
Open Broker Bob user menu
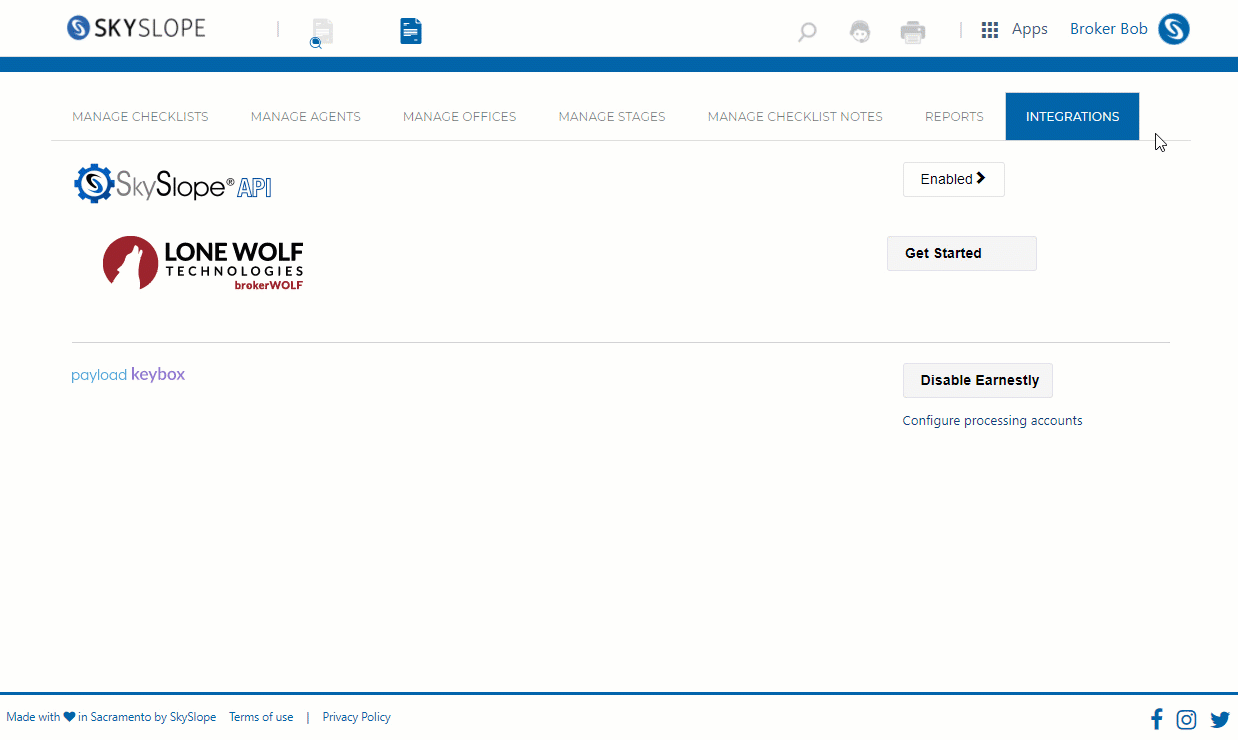coord(1109,29)
